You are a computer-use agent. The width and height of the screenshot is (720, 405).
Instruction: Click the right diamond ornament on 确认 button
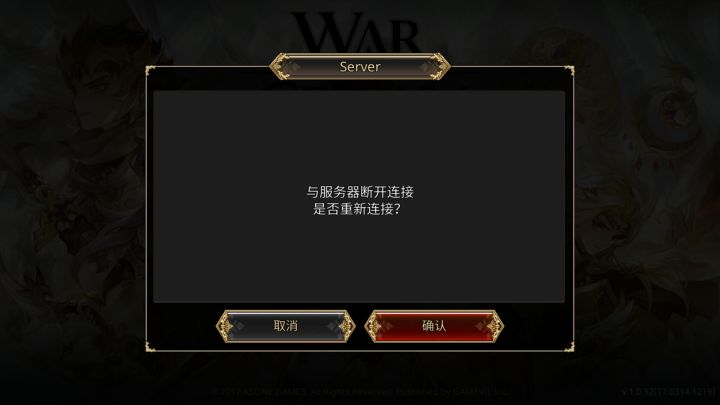tap(495, 326)
